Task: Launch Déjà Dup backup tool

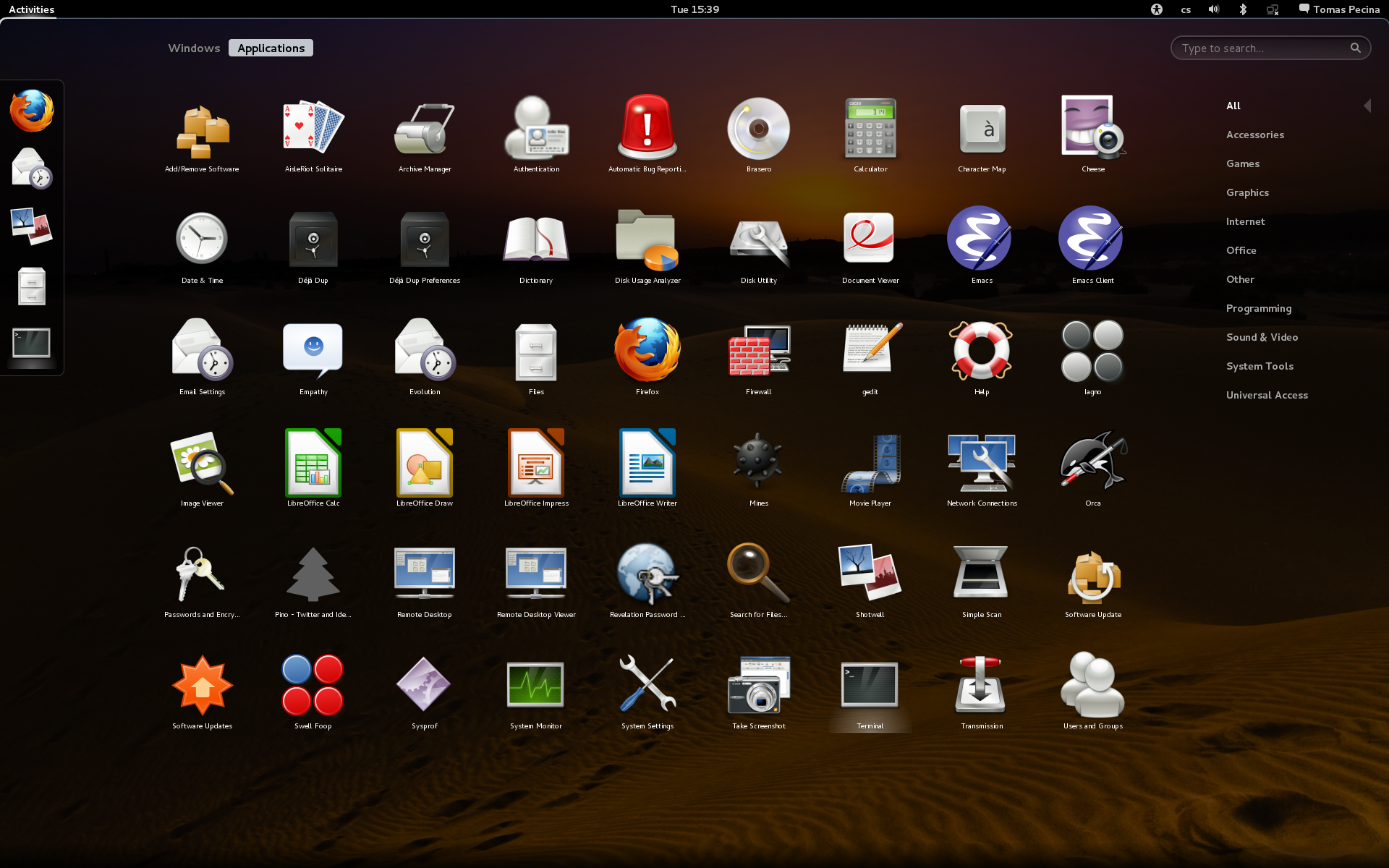Action: click(313, 247)
